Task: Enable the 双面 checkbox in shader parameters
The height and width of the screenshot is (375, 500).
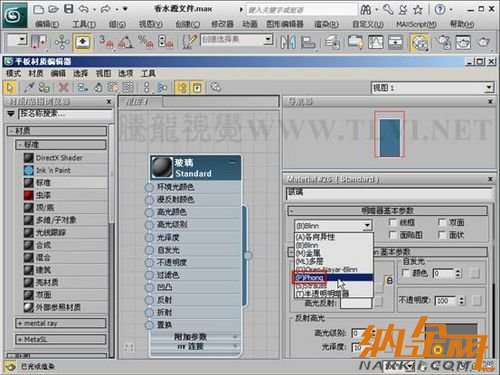Action: pos(442,222)
